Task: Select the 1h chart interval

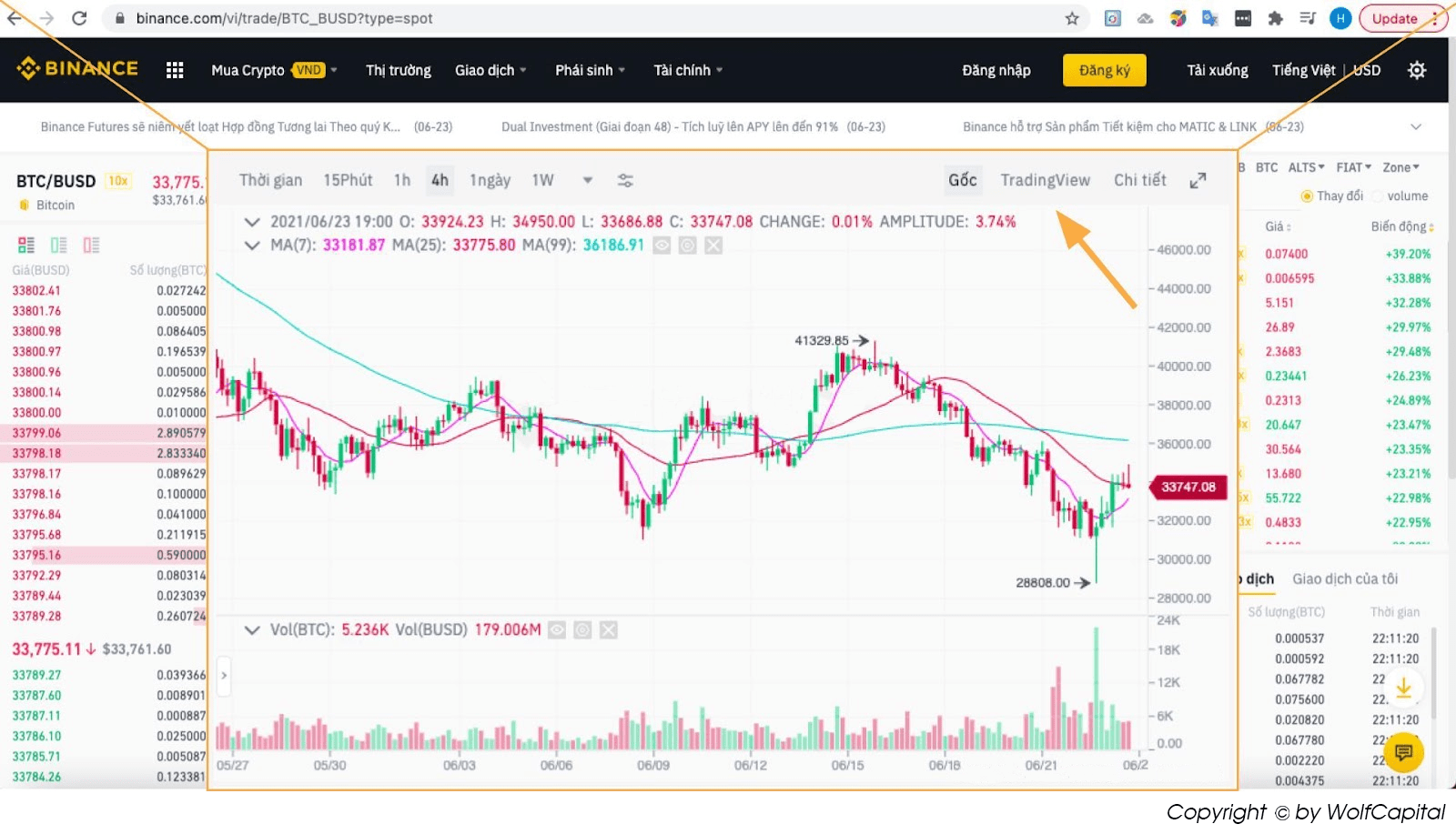Action: 401,180
